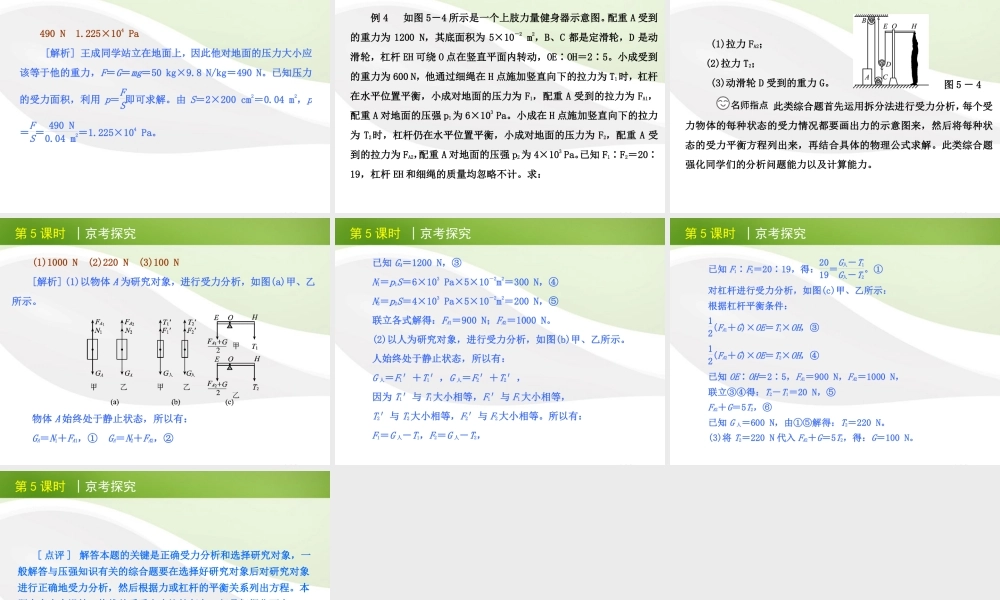Click the line beginning "［点评］解答本题的关键"
Viewport: 1000px width, 600px height.
[x=173, y=555]
